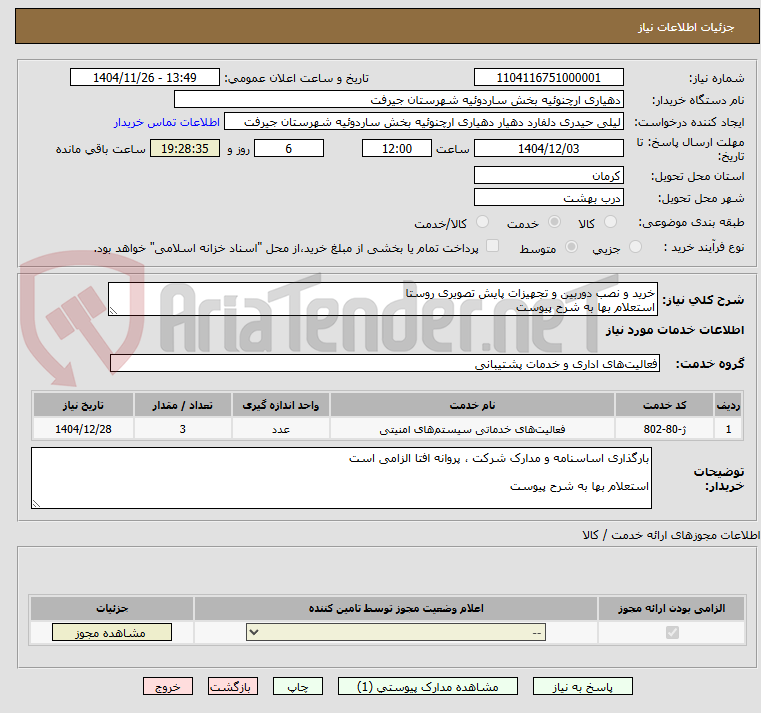Click the deadline date field 1404/12/03
The height and width of the screenshot is (713, 761).
[x=548, y=149]
